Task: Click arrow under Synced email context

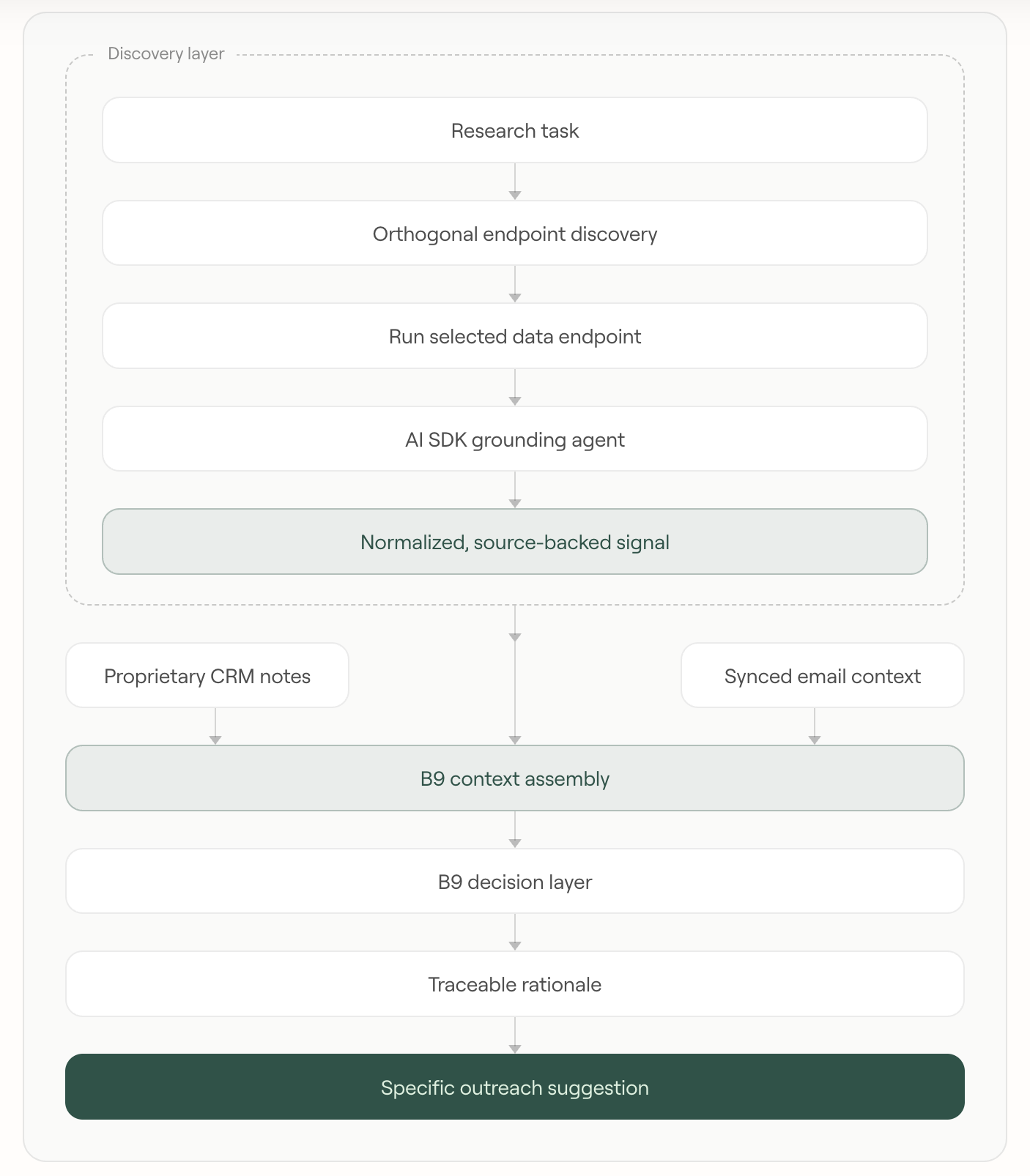Action: [x=815, y=726]
